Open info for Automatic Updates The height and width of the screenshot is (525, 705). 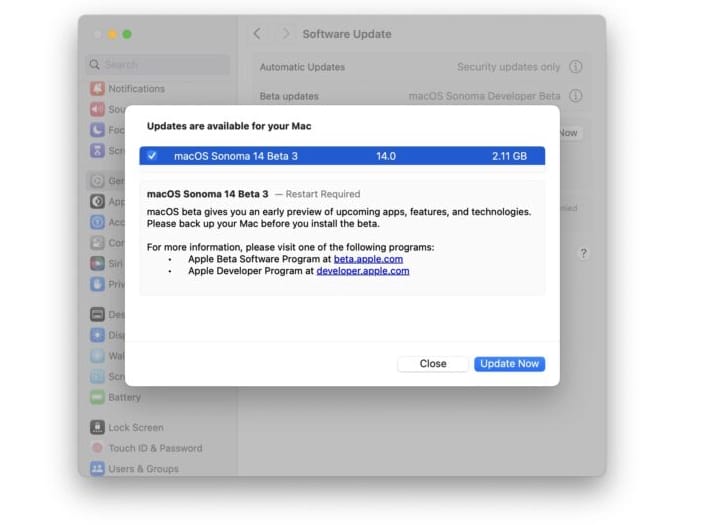(576, 67)
